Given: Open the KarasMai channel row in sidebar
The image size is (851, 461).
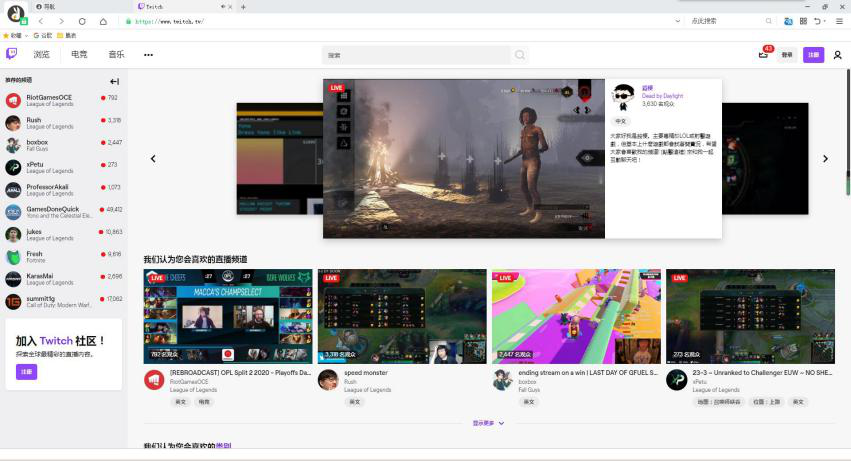Looking at the screenshot, I should coord(63,279).
